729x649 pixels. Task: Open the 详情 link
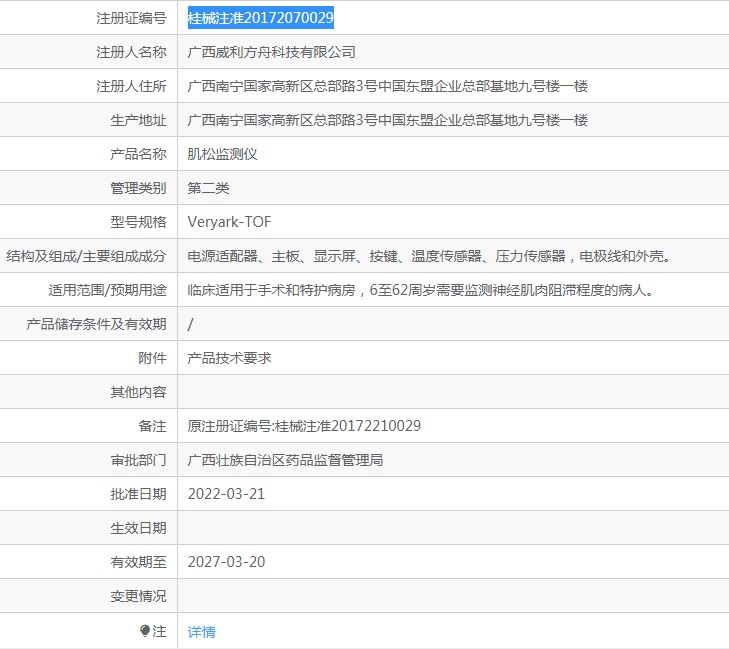(201, 631)
